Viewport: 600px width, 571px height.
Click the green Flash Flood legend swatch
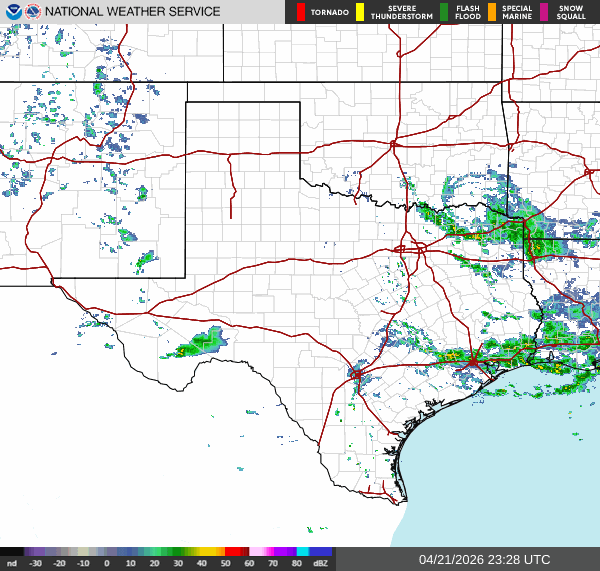[x=444, y=12]
